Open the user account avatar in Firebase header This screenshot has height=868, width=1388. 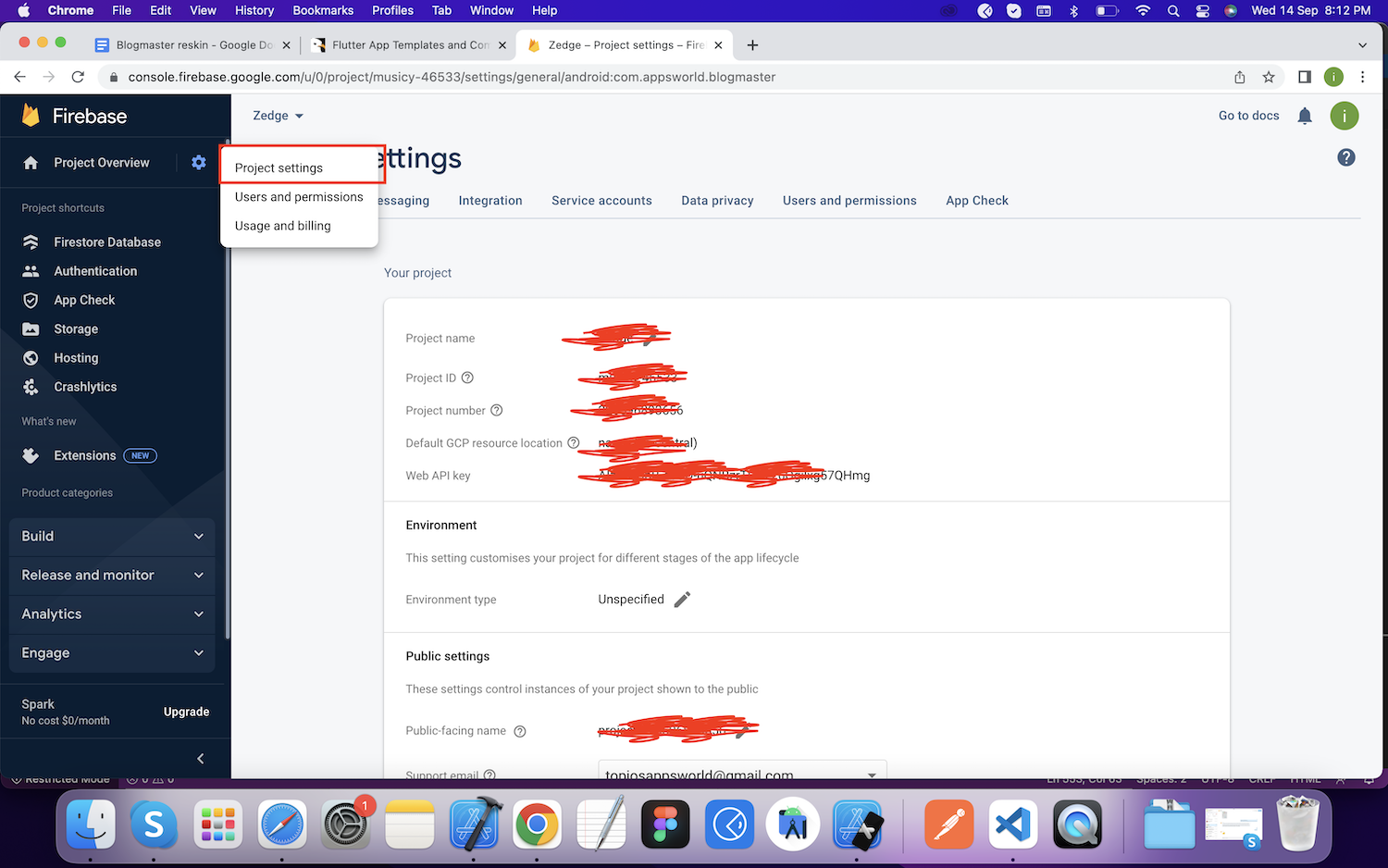click(x=1345, y=116)
